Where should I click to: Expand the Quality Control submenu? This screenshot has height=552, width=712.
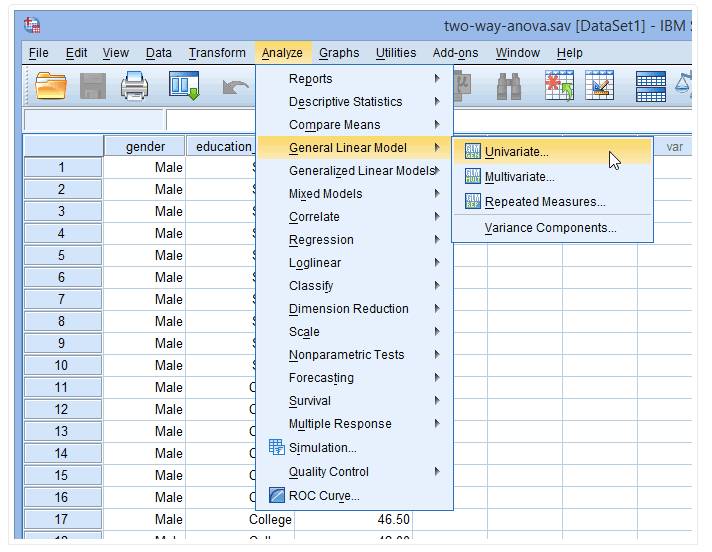coord(355,472)
